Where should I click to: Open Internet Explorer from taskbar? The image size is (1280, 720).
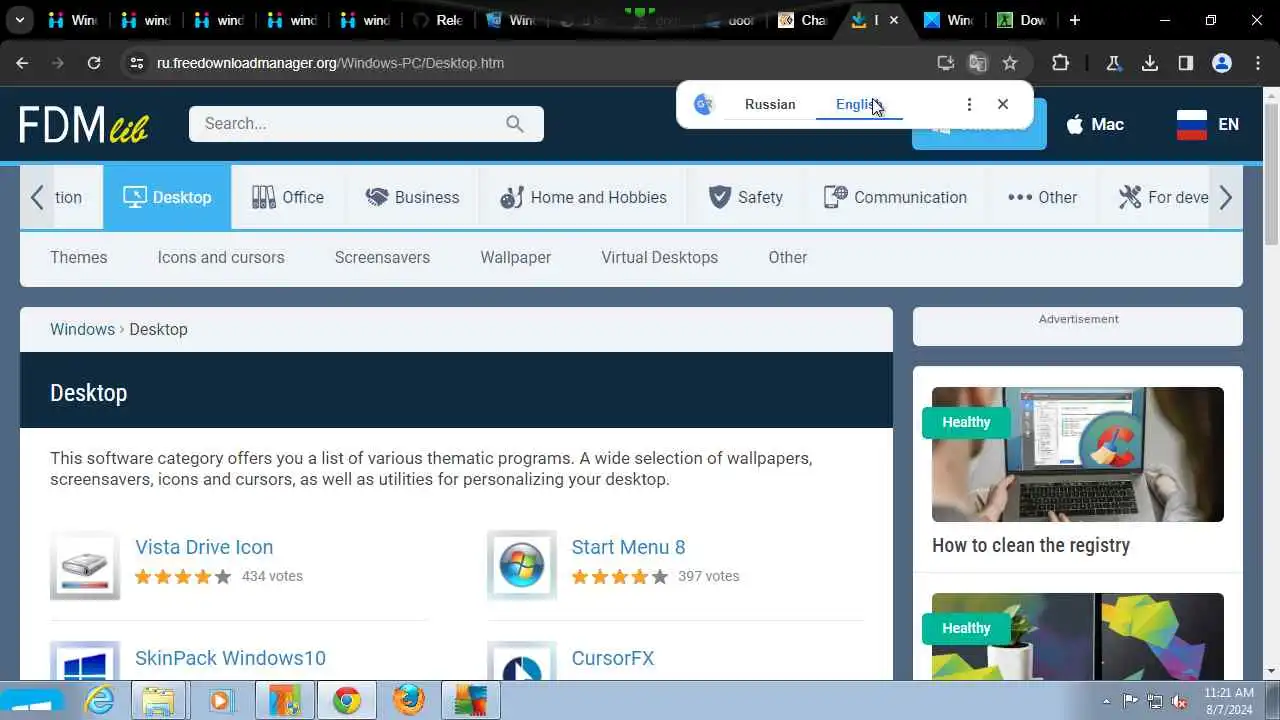pyautogui.click(x=100, y=701)
